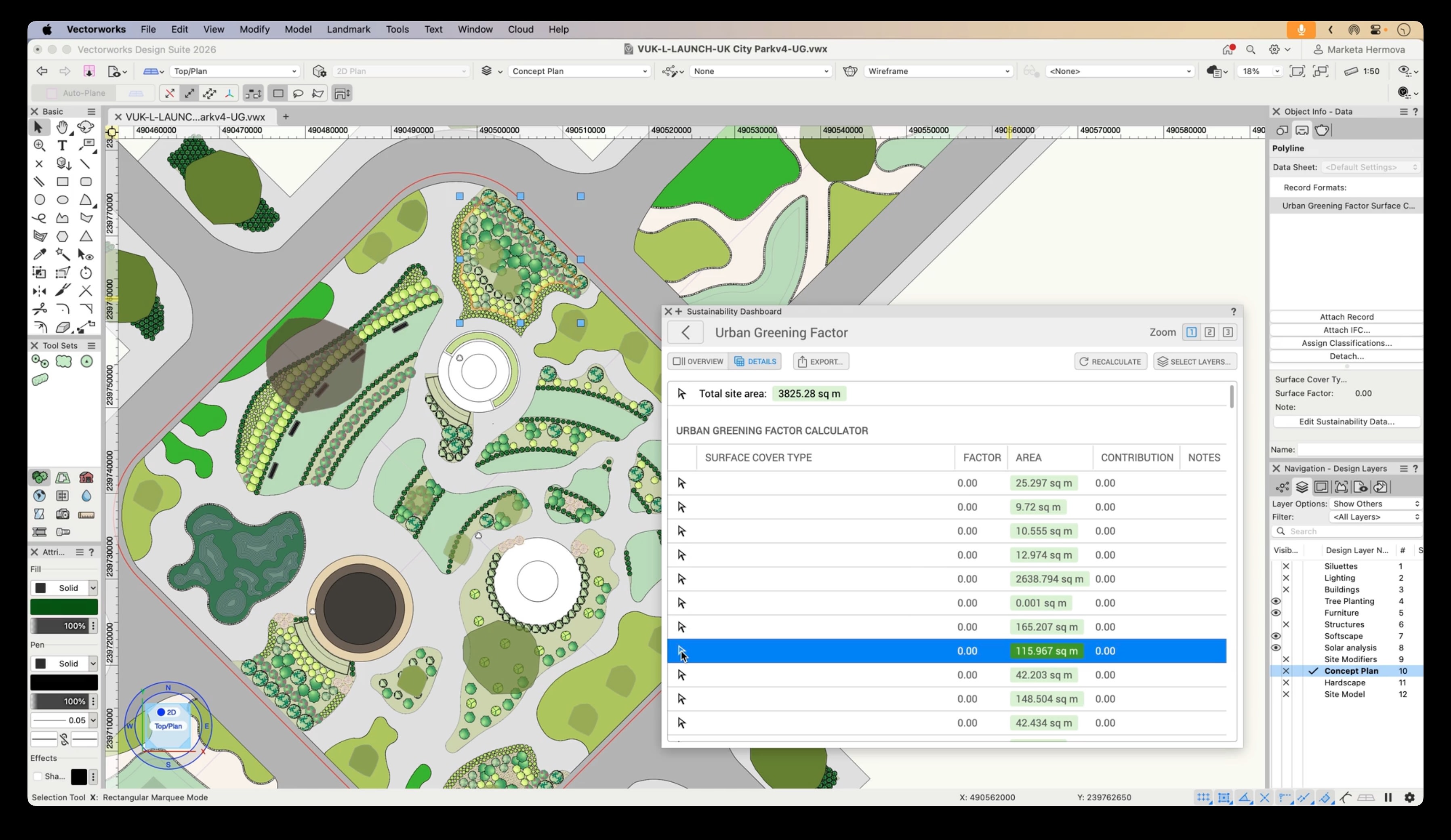The height and width of the screenshot is (840, 1451).
Task: Expand the Layer Options Show Others dropdown
Action: click(x=1375, y=504)
